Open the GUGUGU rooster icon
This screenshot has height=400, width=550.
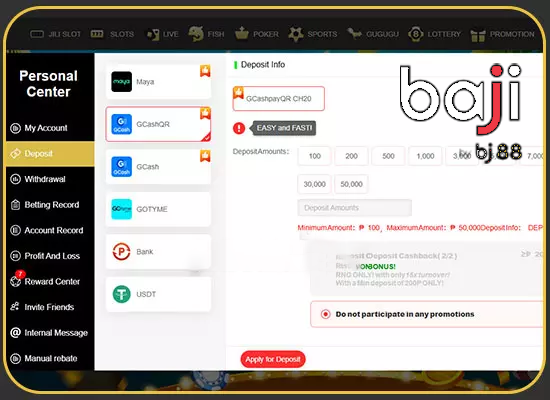tap(354, 34)
